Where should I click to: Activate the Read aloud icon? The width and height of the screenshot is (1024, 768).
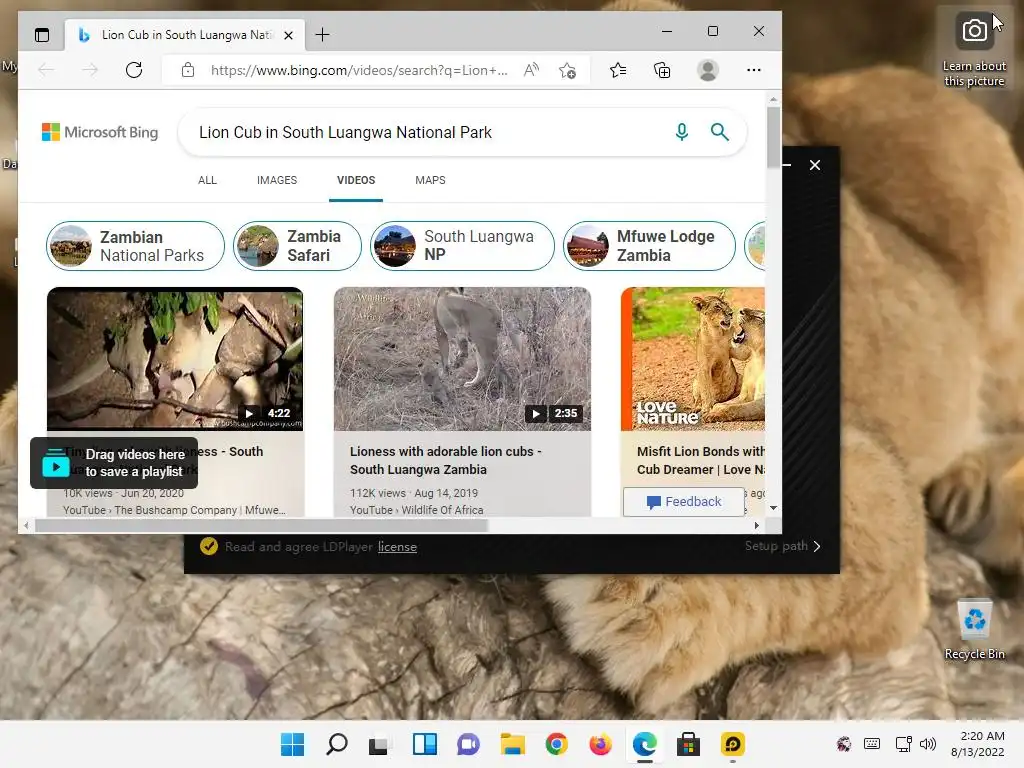tap(532, 70)
